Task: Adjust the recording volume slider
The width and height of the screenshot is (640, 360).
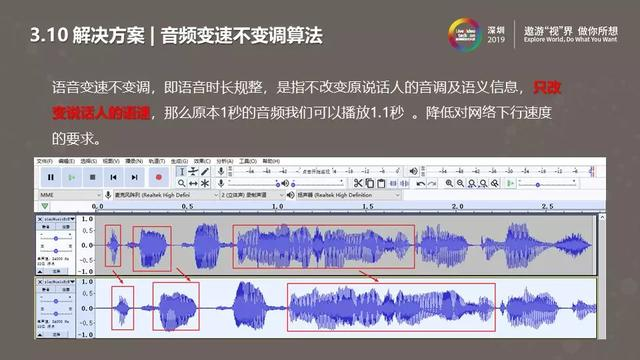Action: point(253,184)
